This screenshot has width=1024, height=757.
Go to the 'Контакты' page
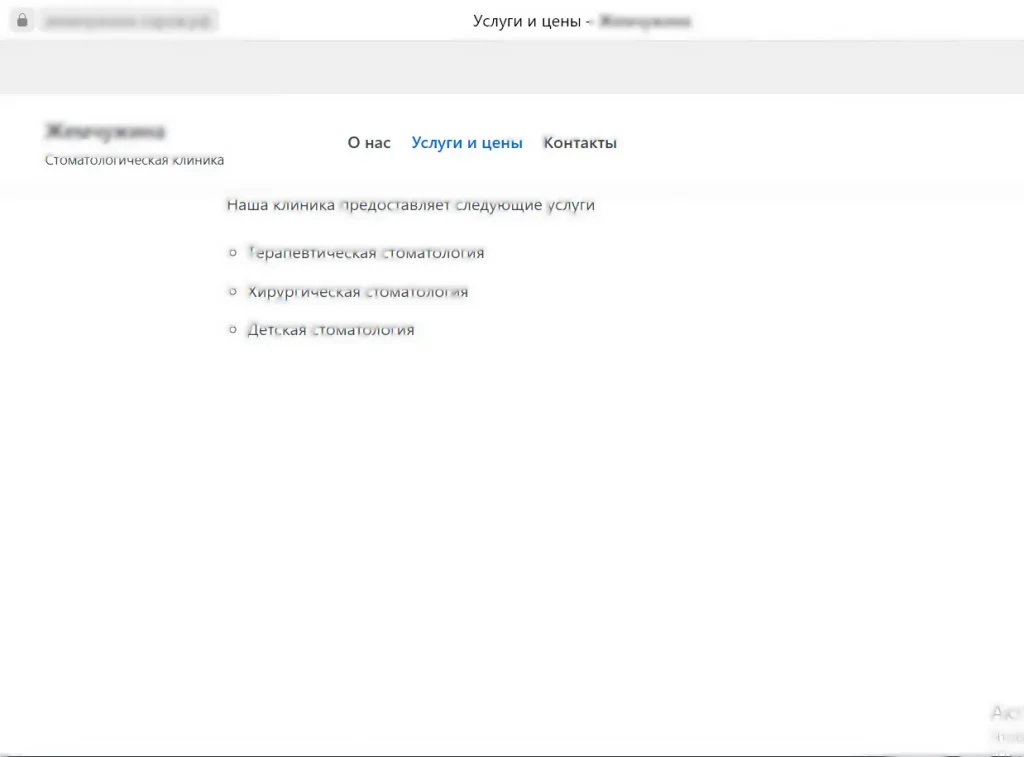tap(580, 143)
